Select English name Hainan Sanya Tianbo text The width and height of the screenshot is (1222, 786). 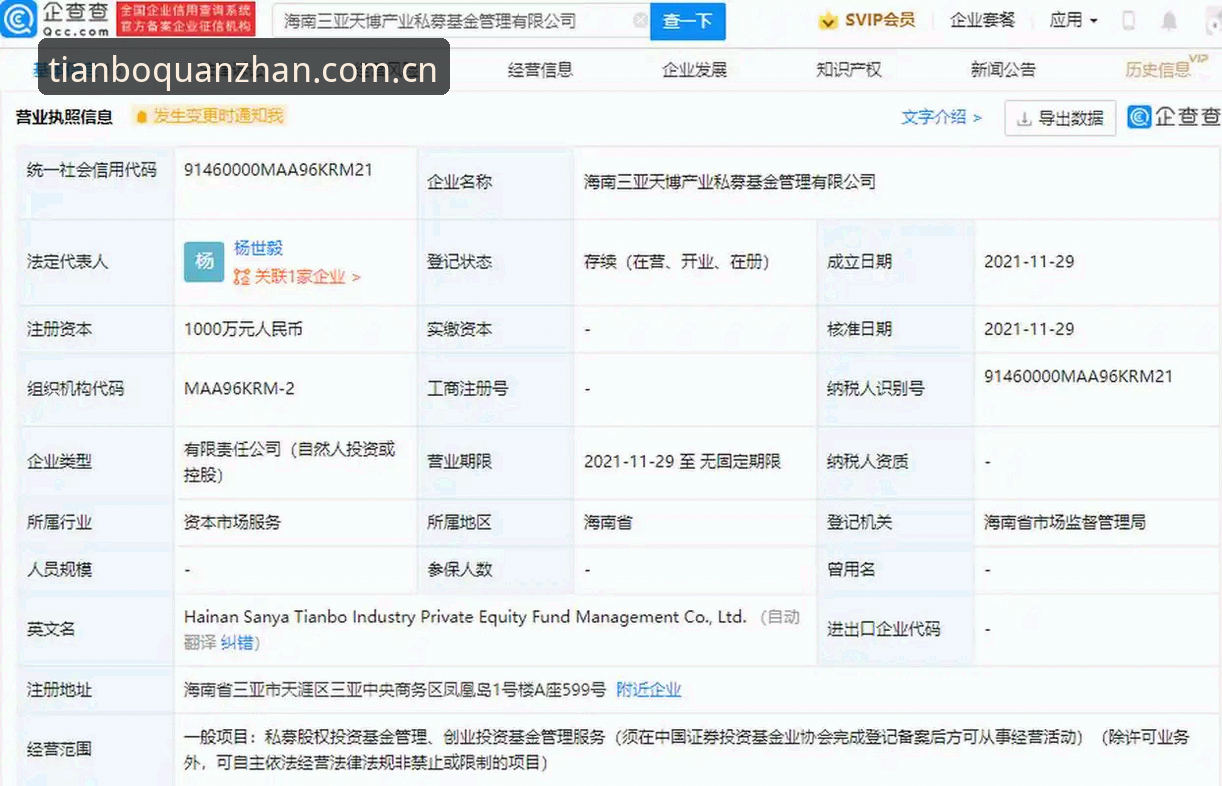point(465,618)
